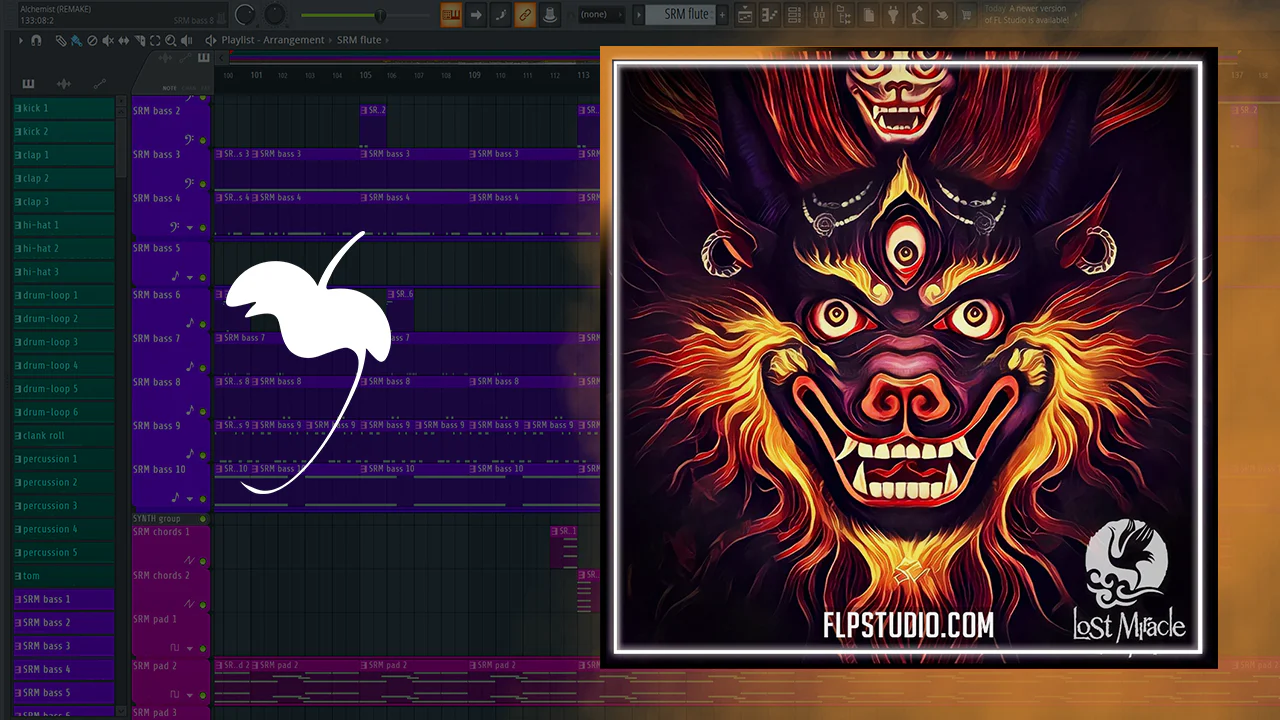Show the automation clips tab in the picker
This screenshot has height=720, width=1280.
click(x=99, y=84)
